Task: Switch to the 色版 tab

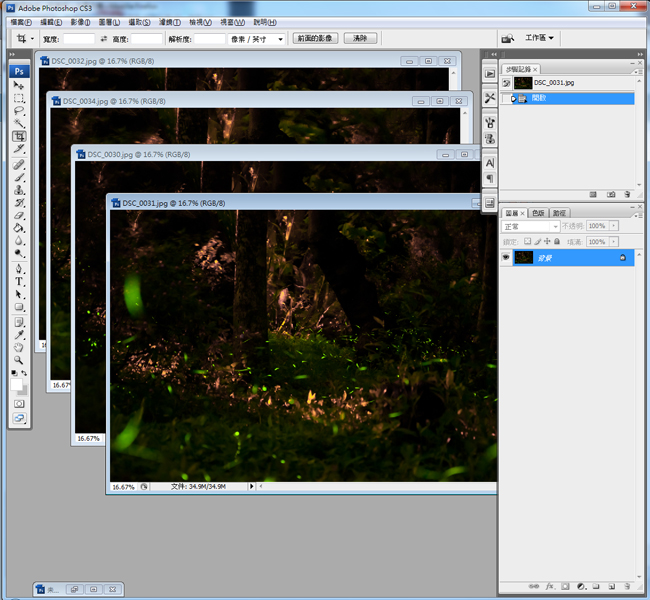Action: pyautogui.click(x=538, y=213)
